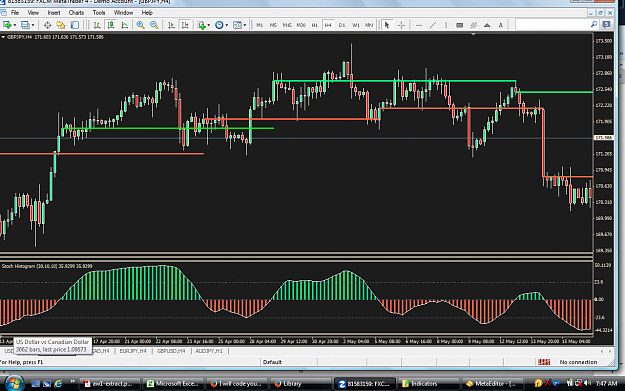The height and width of the screenshot is (391, 625).
Task: Toggle the Market Watch crosshair-shaped icon
Action: (x=47, y=25)
